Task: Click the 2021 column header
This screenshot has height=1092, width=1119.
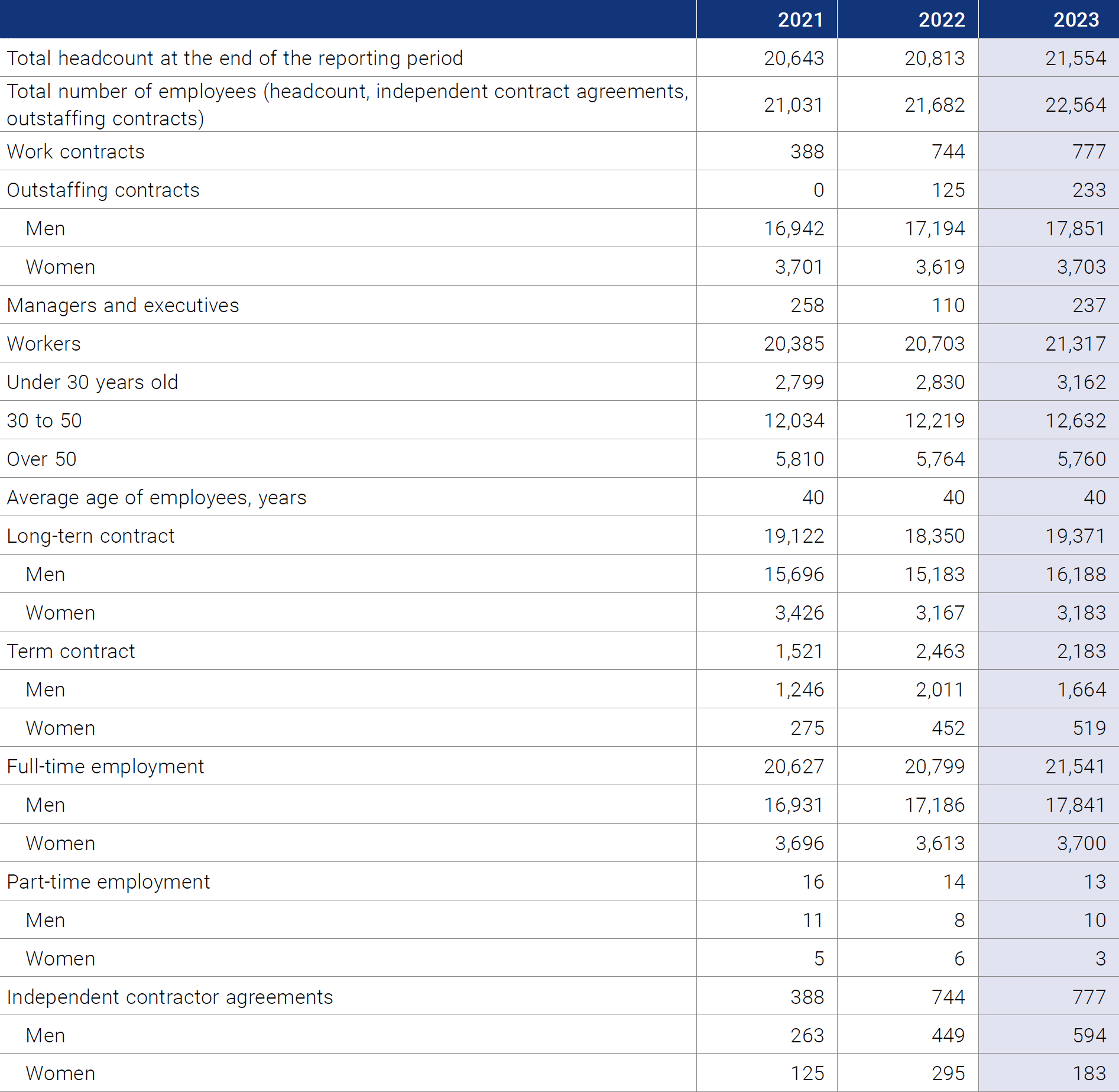Action: click(x=800, y=20)
